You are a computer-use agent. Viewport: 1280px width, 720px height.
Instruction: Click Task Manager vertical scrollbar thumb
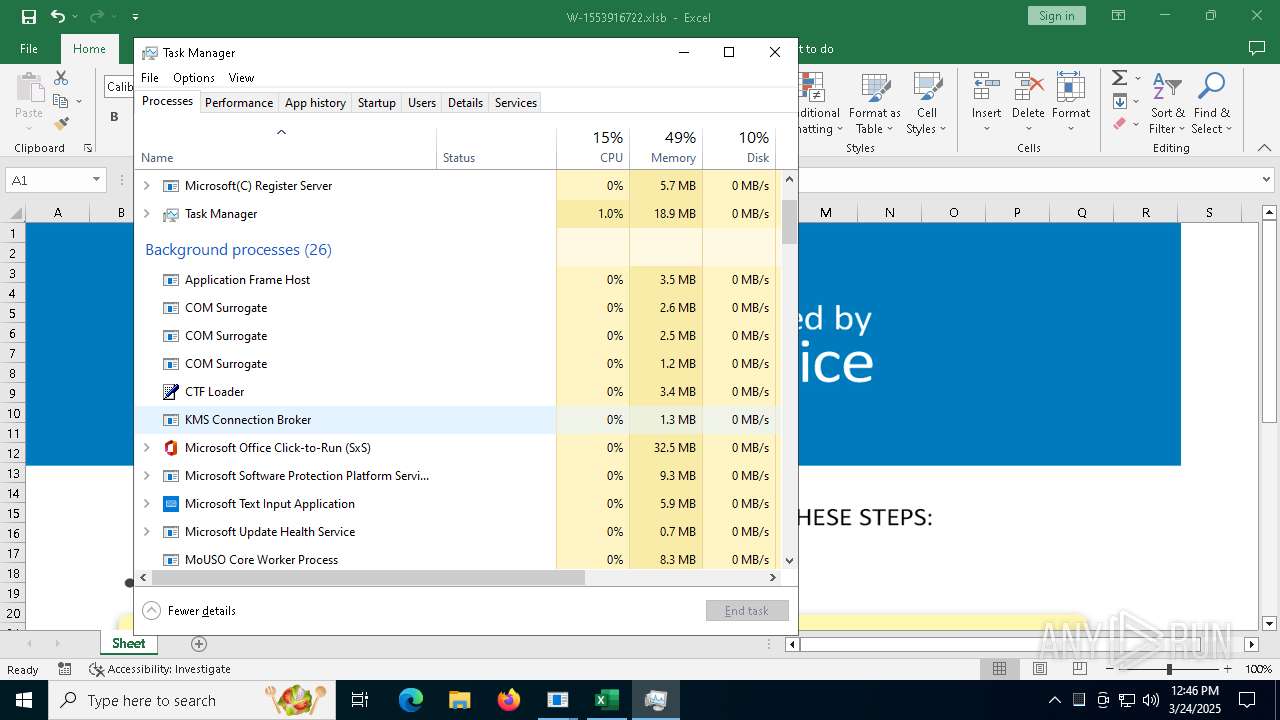coord(789,221)
